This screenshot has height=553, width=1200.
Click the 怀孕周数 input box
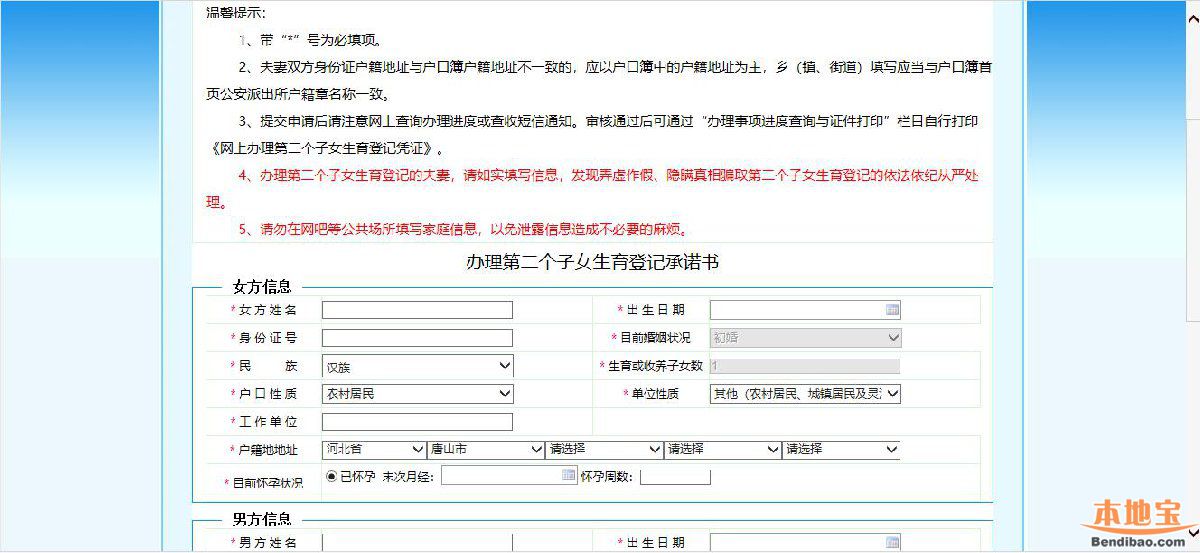(675, 476)
